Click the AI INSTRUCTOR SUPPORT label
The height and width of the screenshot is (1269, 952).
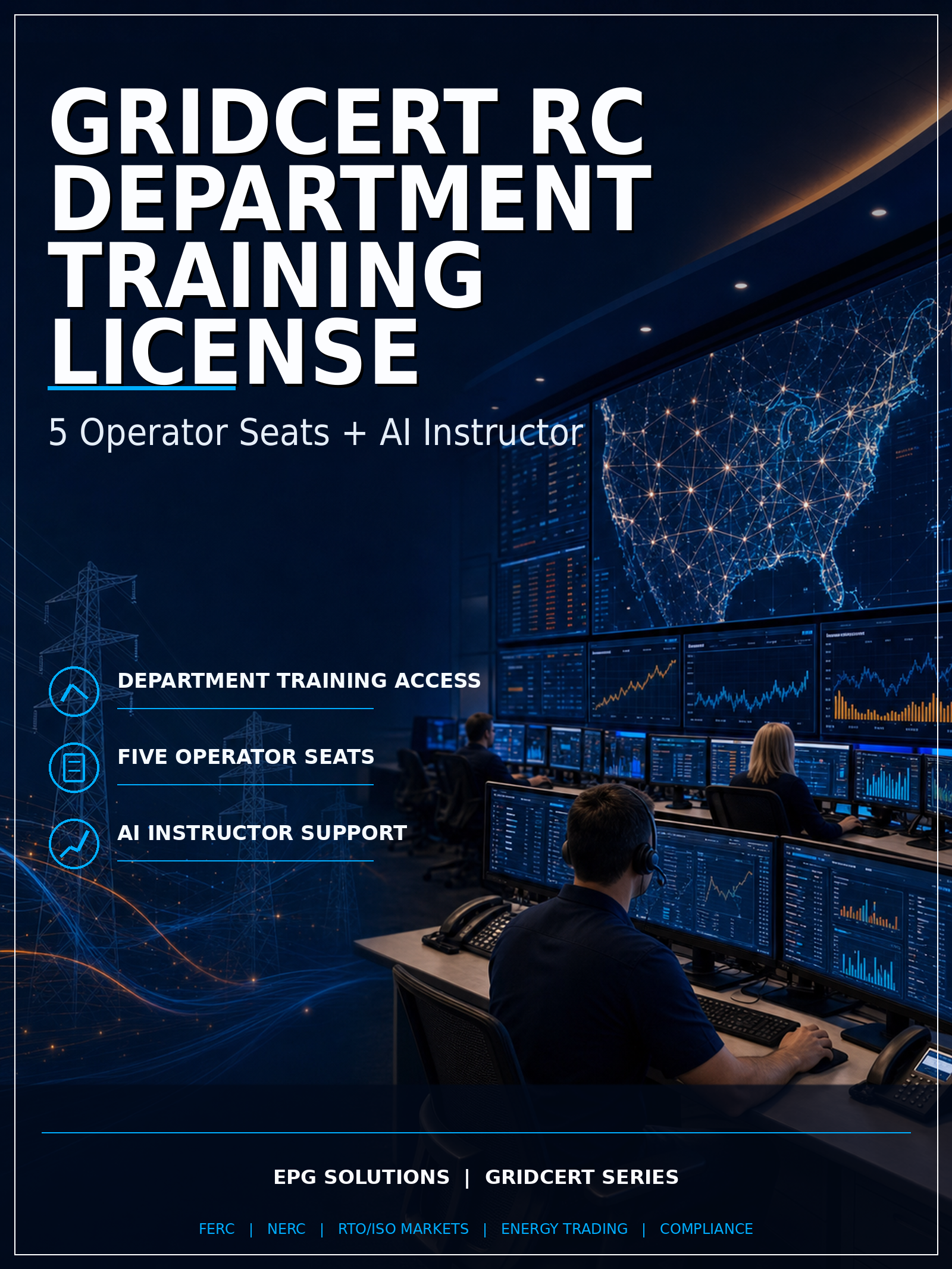[x=262, y=833]
